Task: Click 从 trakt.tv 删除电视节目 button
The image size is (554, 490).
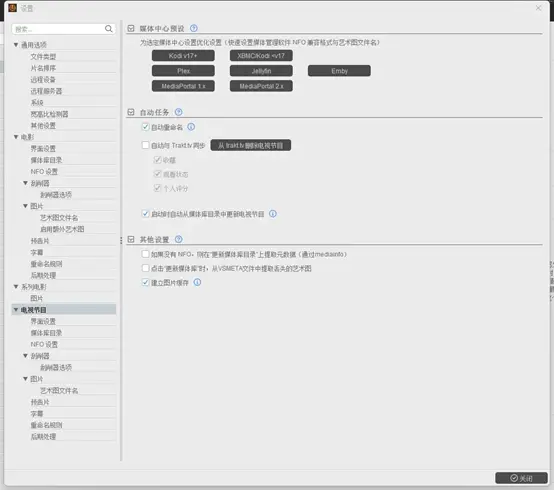Action: coord(251,145)
